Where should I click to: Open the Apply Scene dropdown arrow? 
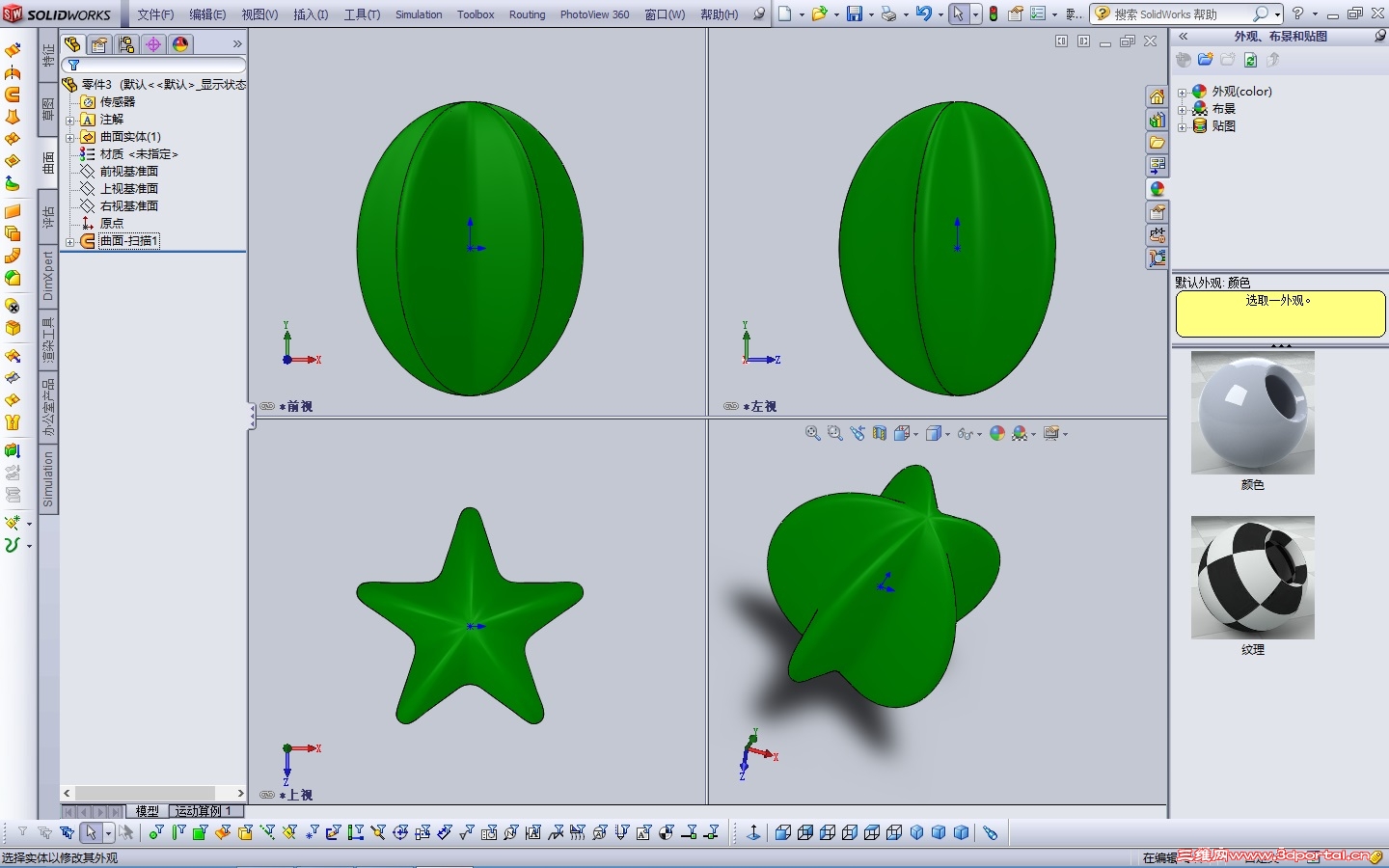(x=1033, y=434)
